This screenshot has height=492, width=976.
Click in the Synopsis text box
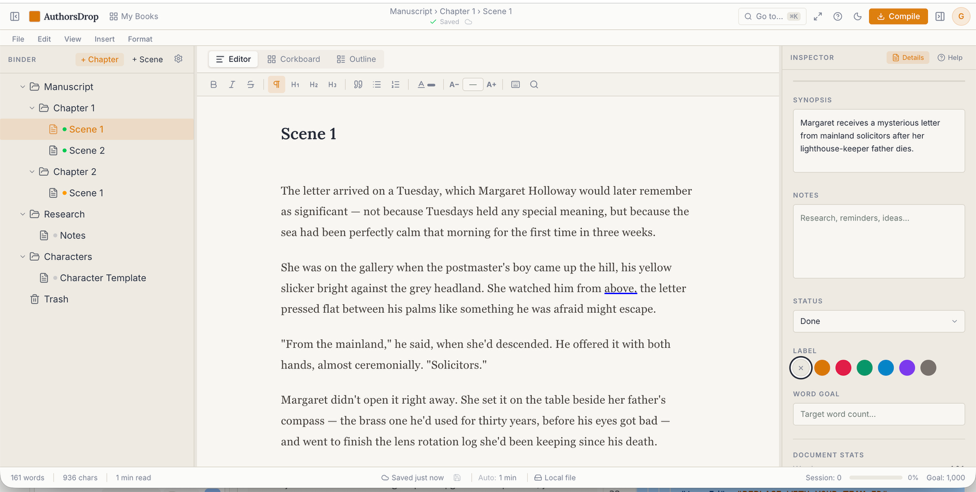879,141
